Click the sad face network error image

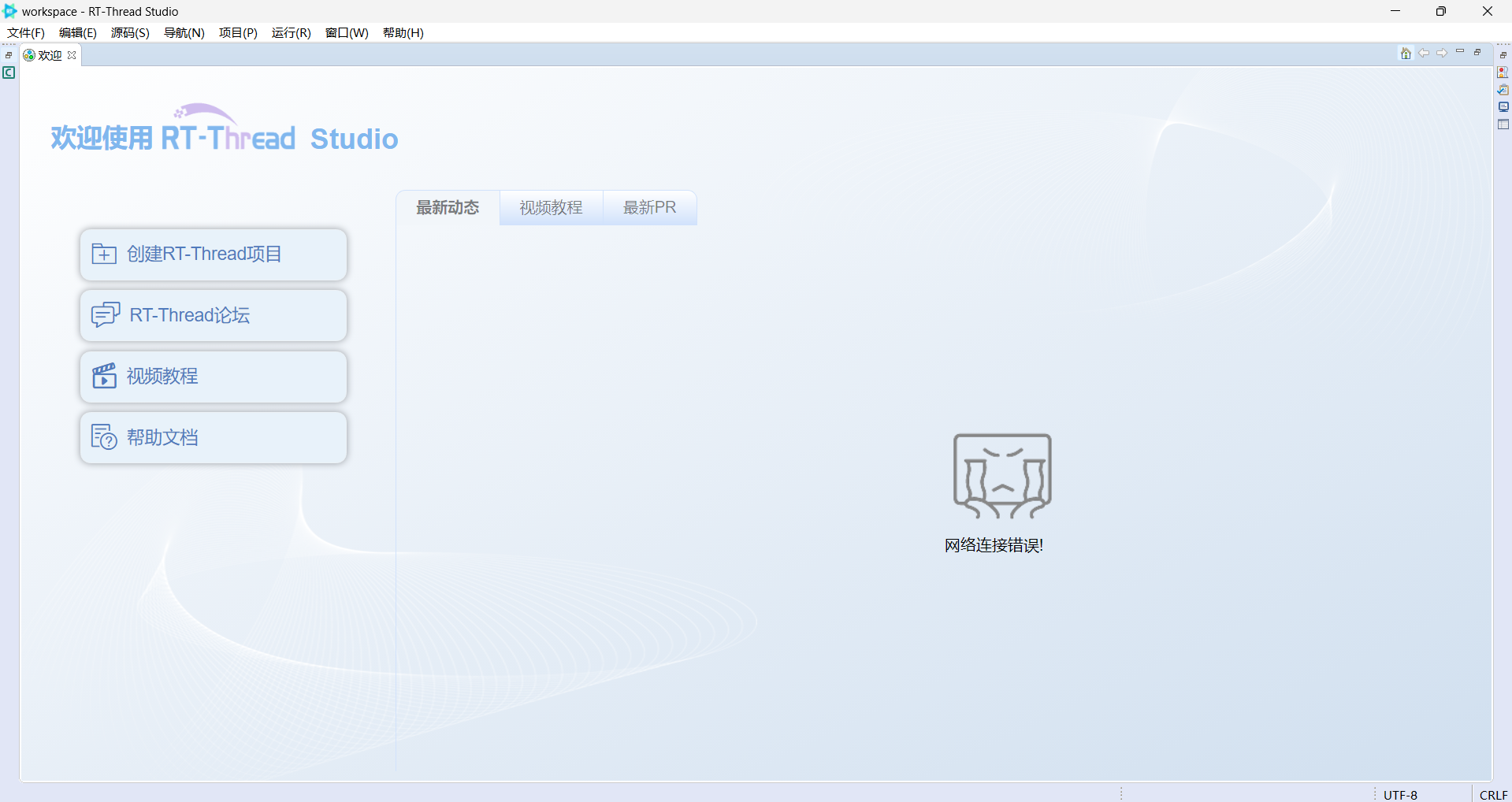pyautogui.click(x=1002, y=476)
